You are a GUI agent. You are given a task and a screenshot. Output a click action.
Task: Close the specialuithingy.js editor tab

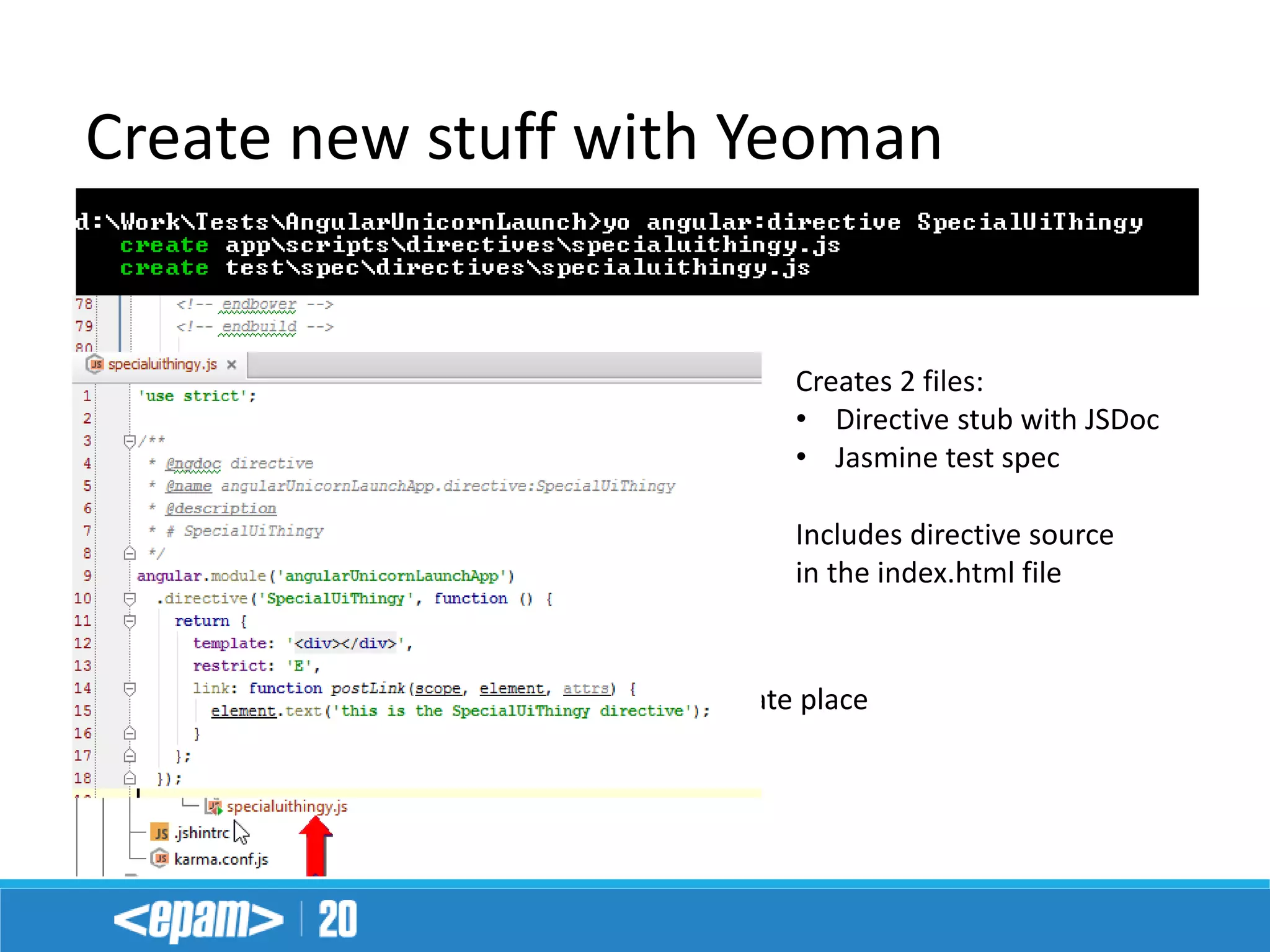231,365
